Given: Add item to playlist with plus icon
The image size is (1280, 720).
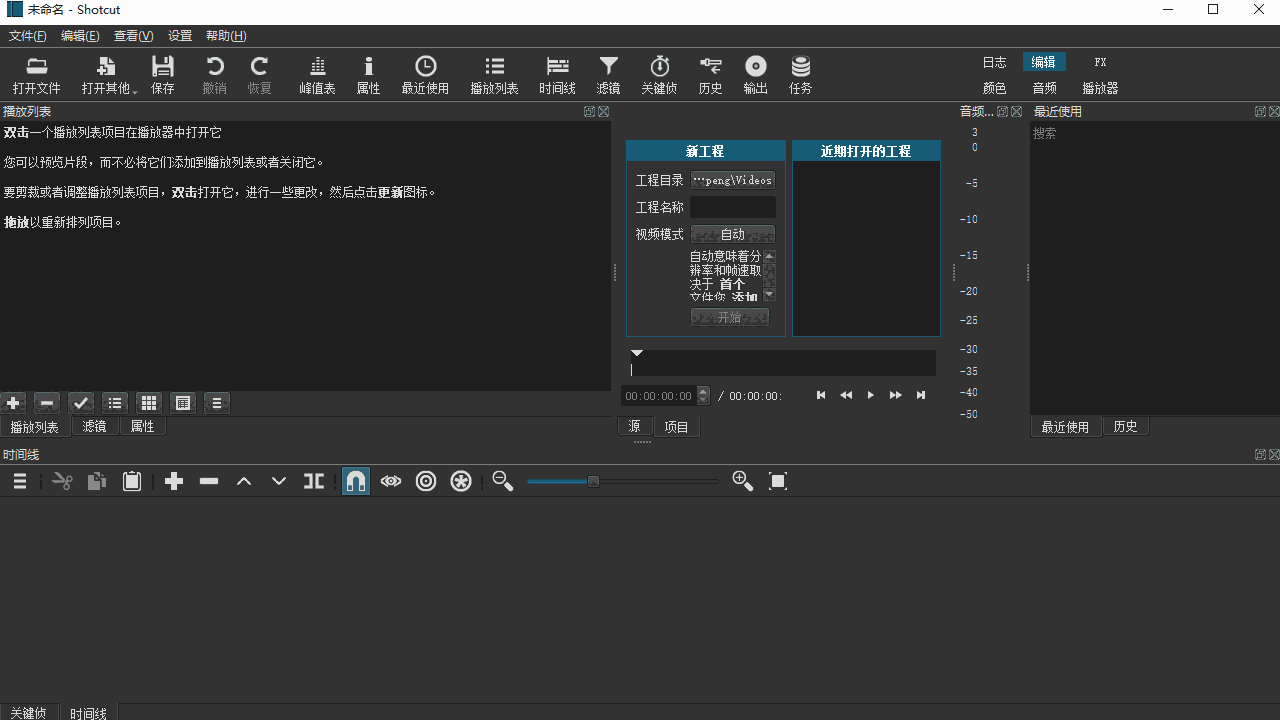Looking at the screenshot, I should pos(13,403).
